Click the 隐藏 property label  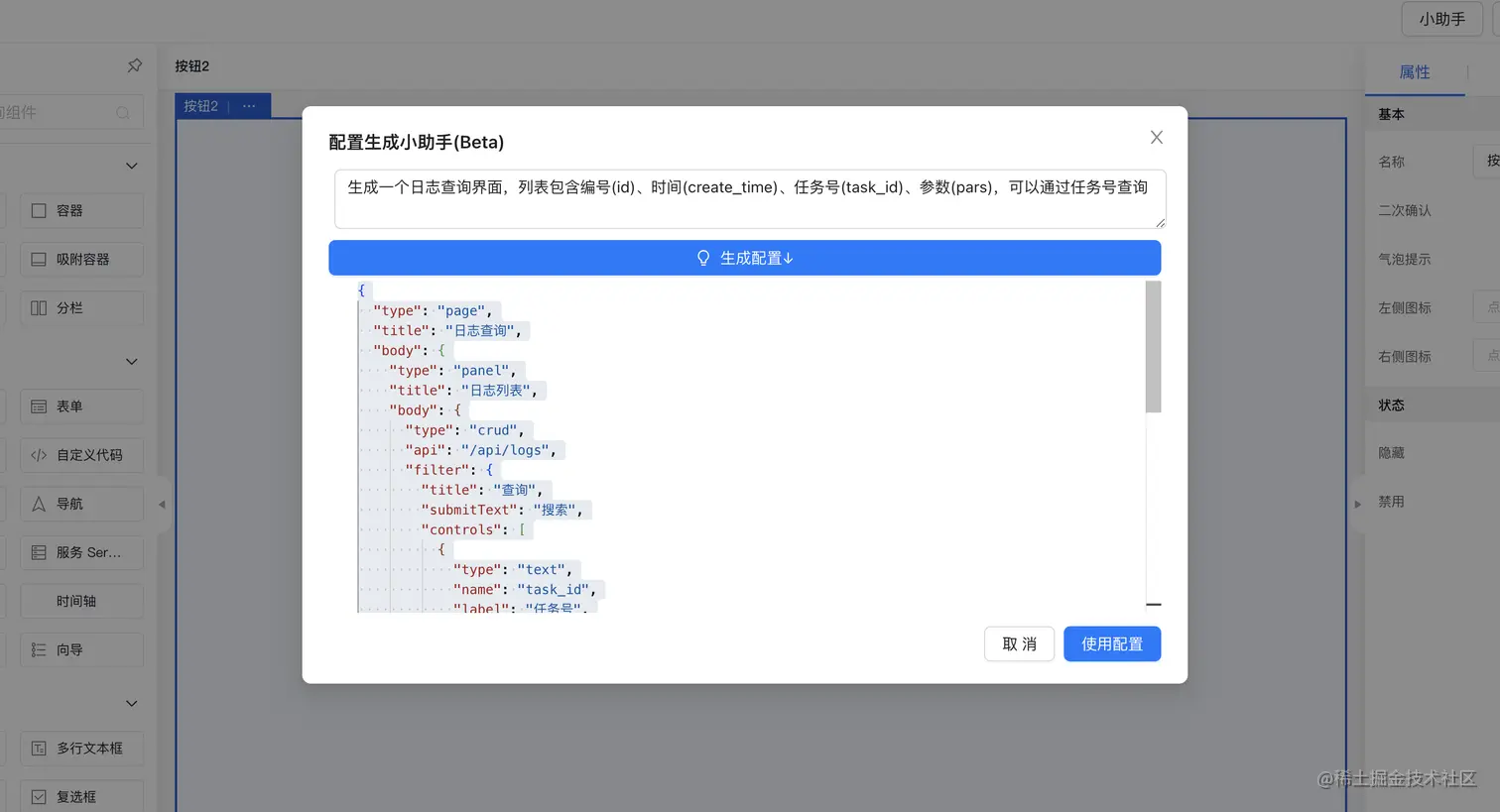point(1392,453)
